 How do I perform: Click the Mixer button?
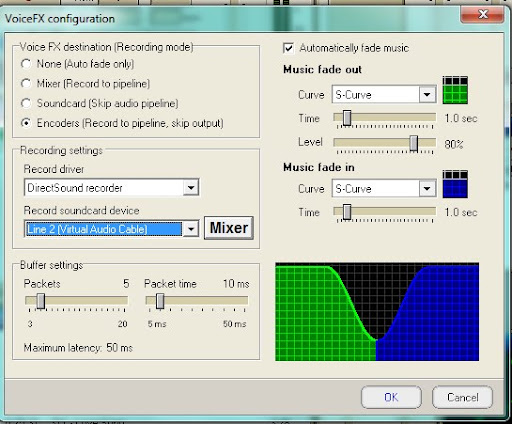229,228
